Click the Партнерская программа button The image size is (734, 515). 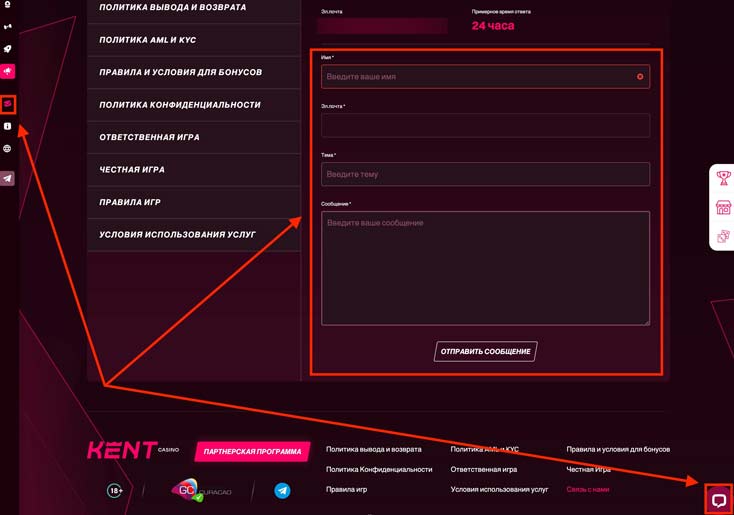[252, 452]
